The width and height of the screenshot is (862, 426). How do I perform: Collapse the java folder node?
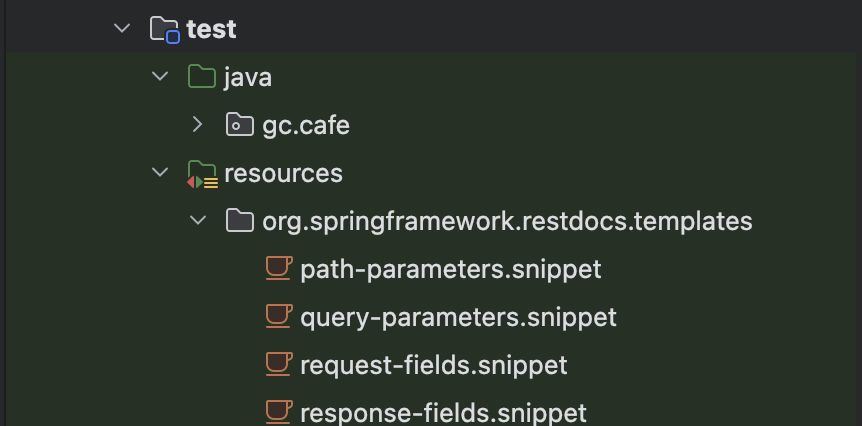click(160, 77)
